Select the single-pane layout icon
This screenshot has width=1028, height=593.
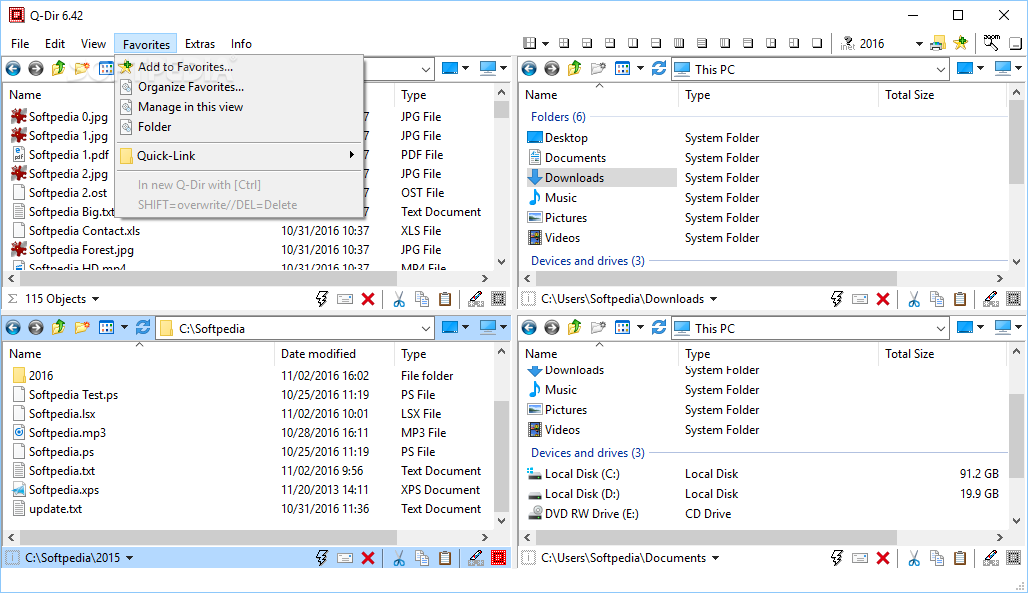point(817,43)
